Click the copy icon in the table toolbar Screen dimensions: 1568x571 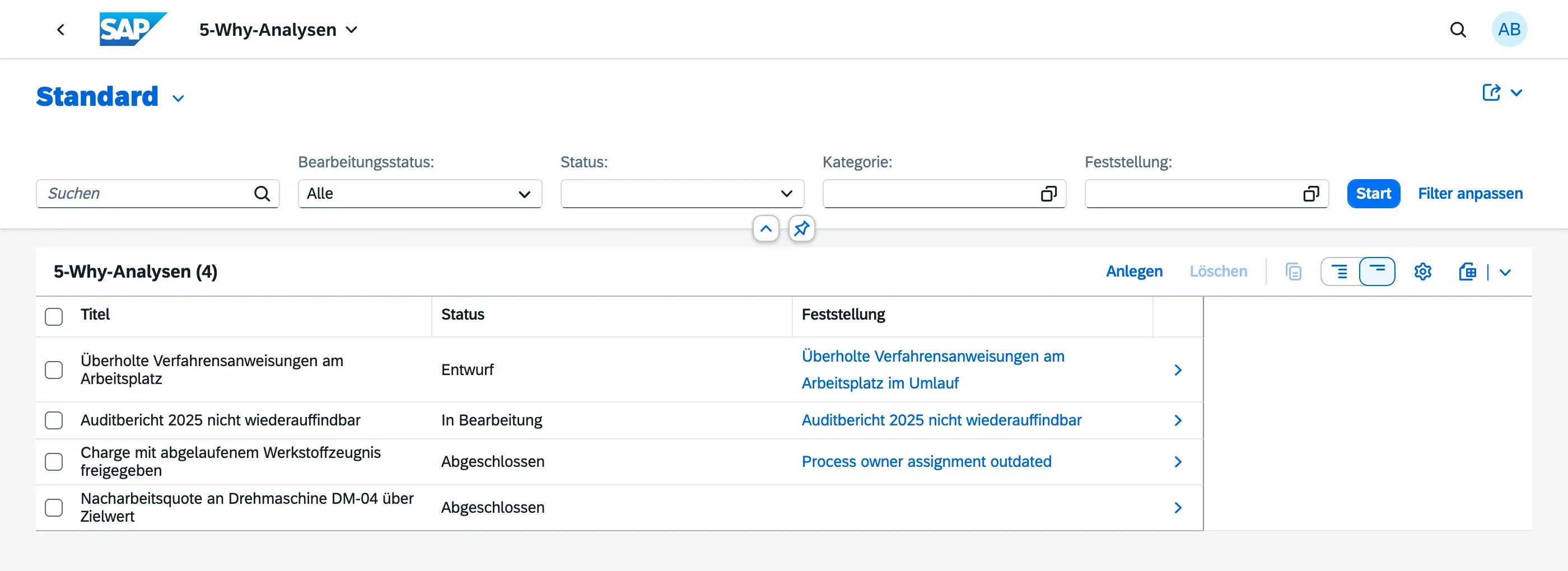tap(1294, 272)
